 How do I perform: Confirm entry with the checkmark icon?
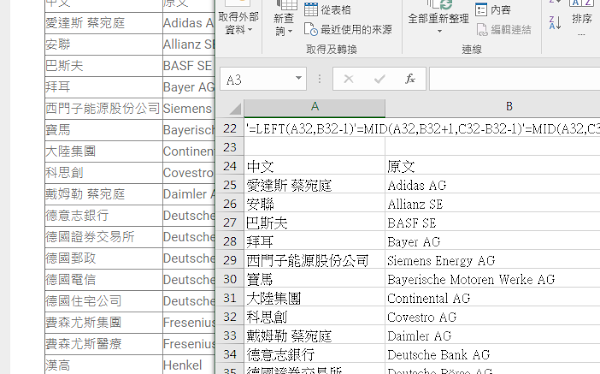click(380, 79)
